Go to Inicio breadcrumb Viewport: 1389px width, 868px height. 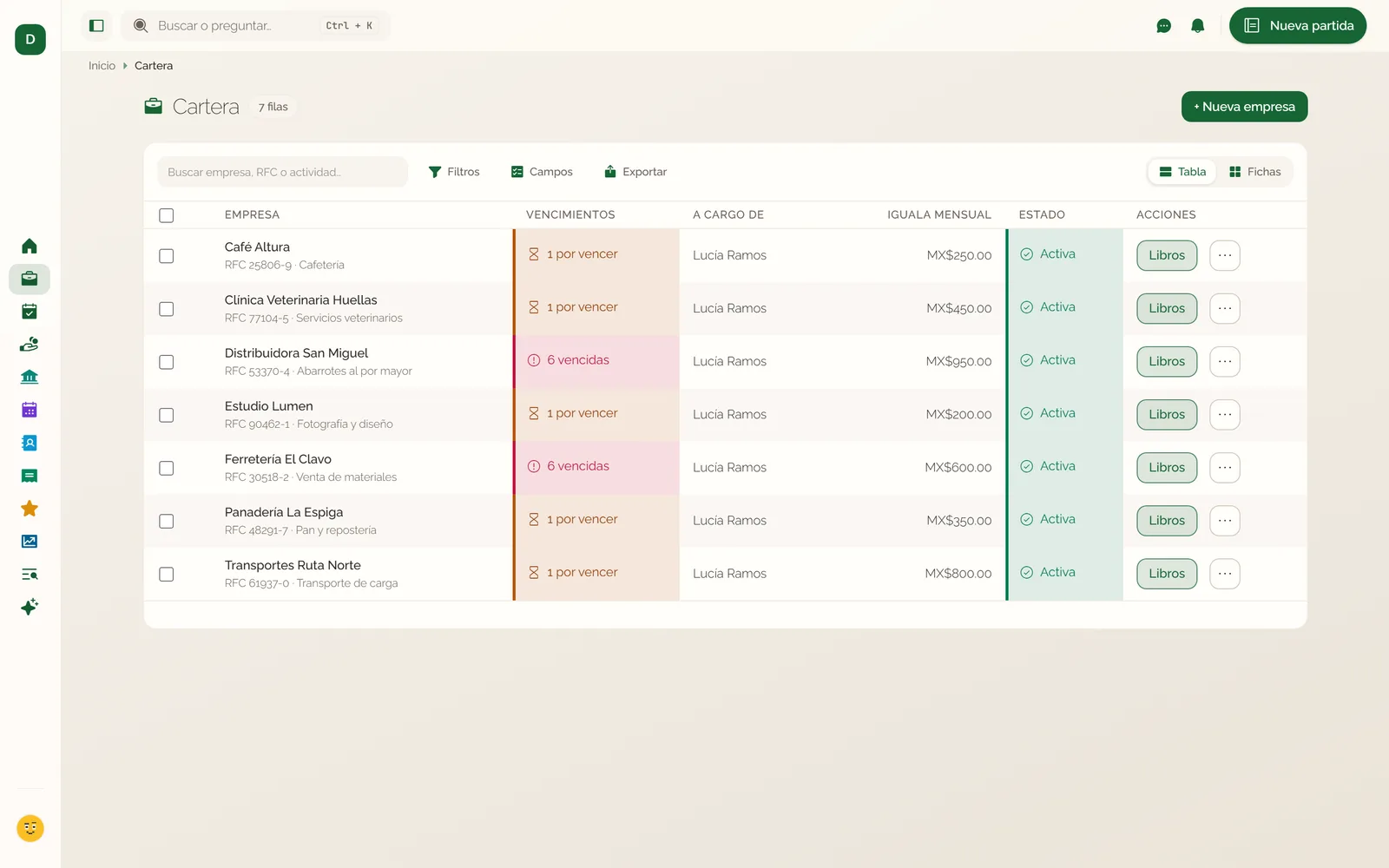click(102, 66)
